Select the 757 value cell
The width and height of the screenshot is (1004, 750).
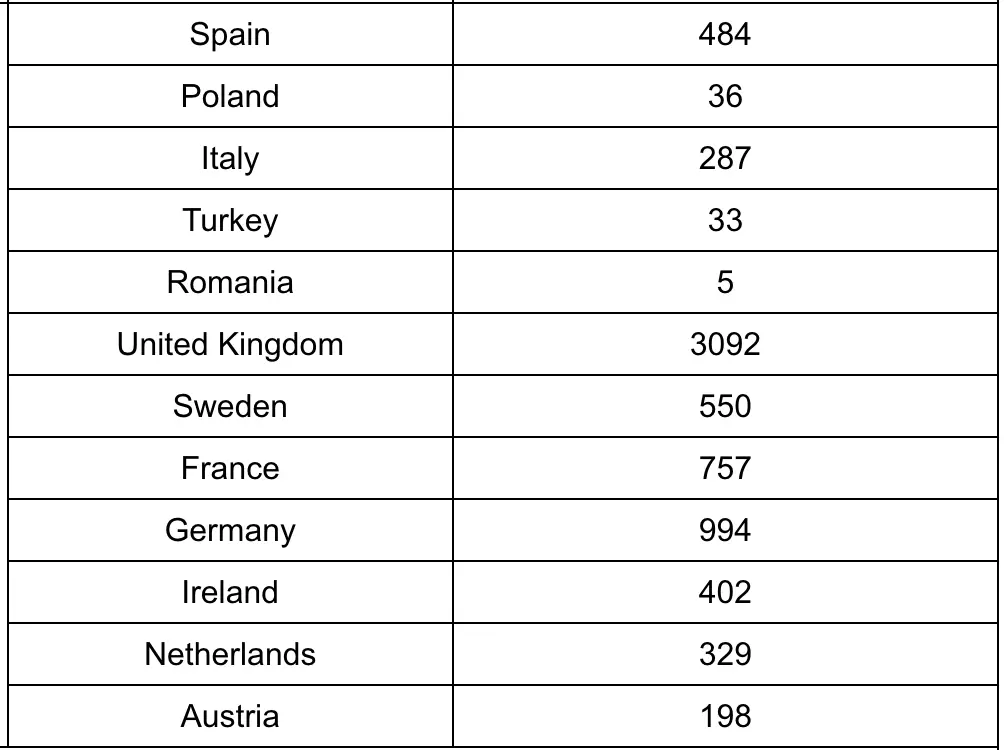(x=725, y=469)
